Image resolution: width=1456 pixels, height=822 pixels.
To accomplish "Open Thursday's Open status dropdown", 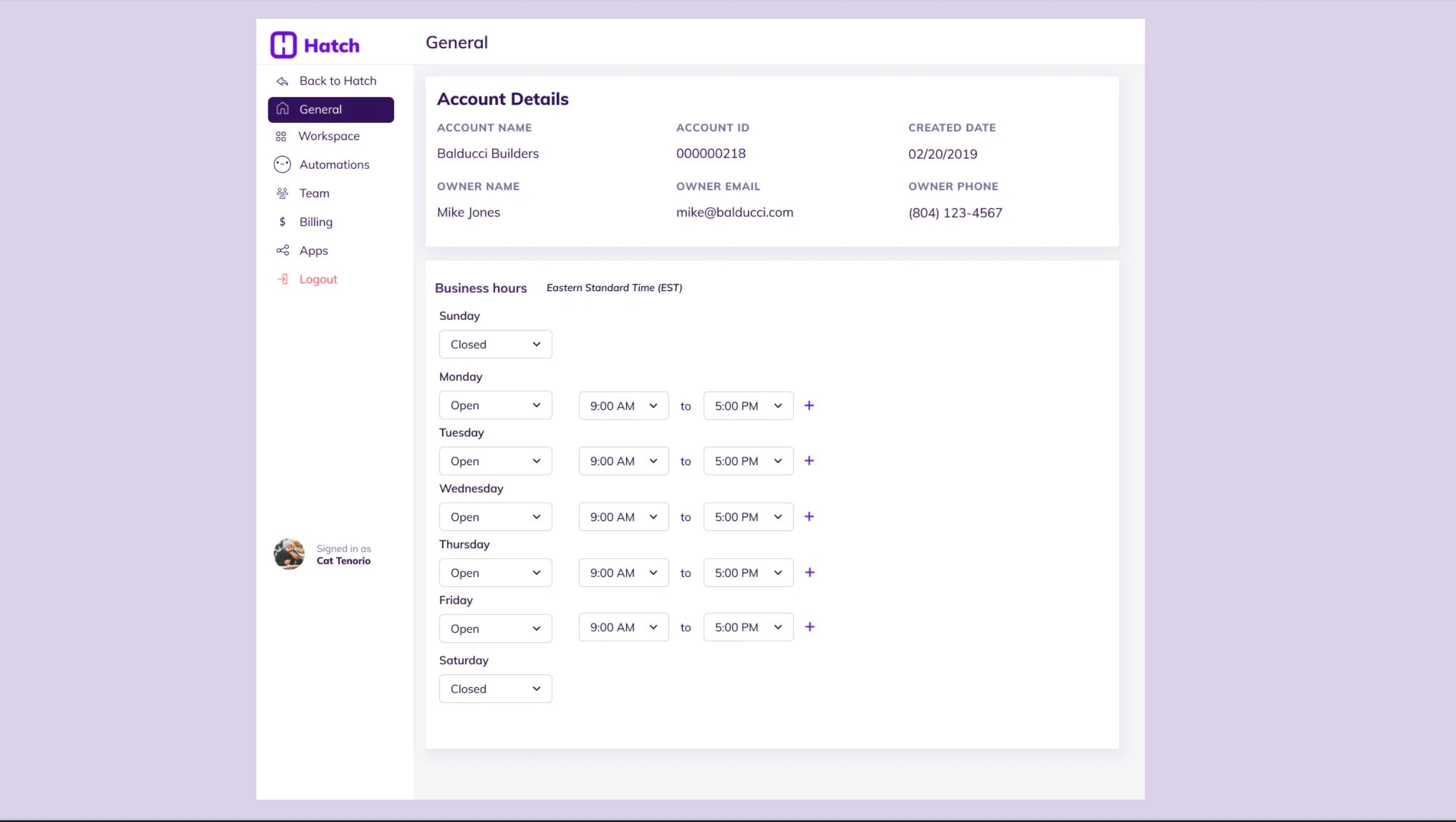I will 495,573.
